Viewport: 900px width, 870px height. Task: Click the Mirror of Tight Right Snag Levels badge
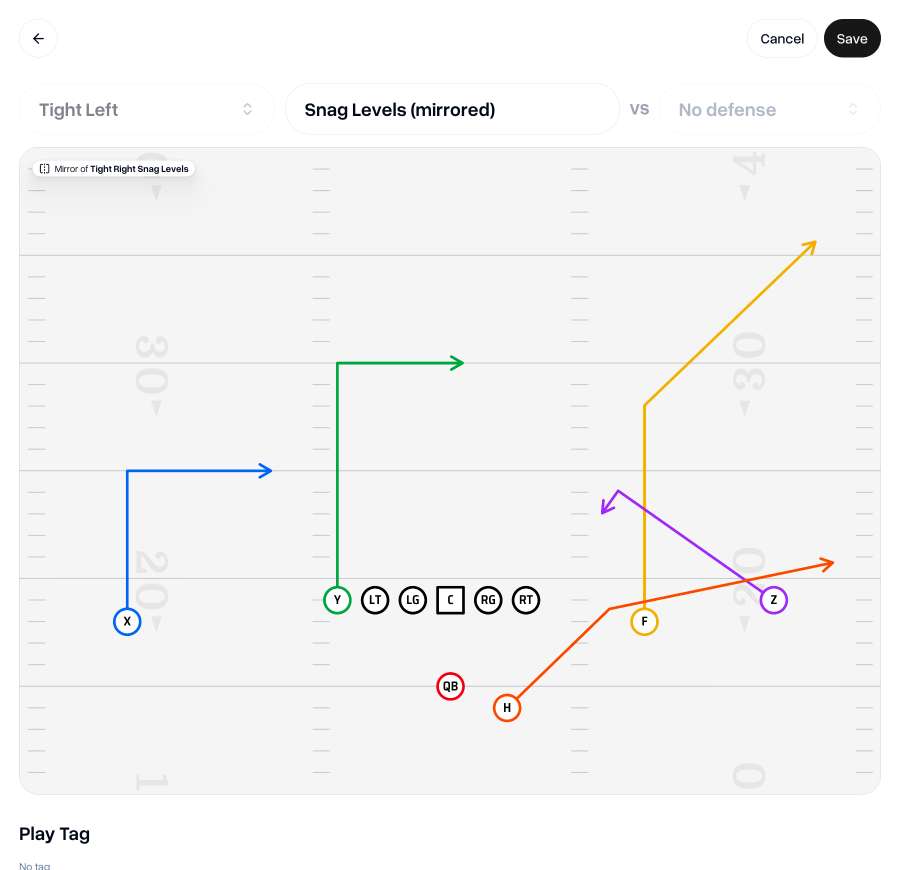[x=120, y=169]
